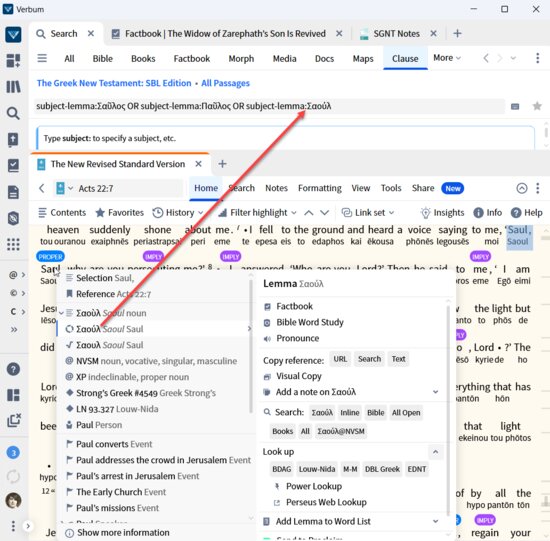Viewport: 550px width, 541px height.
Task: Go back in the NRSV panel
Action: click(x=42, y=188)
